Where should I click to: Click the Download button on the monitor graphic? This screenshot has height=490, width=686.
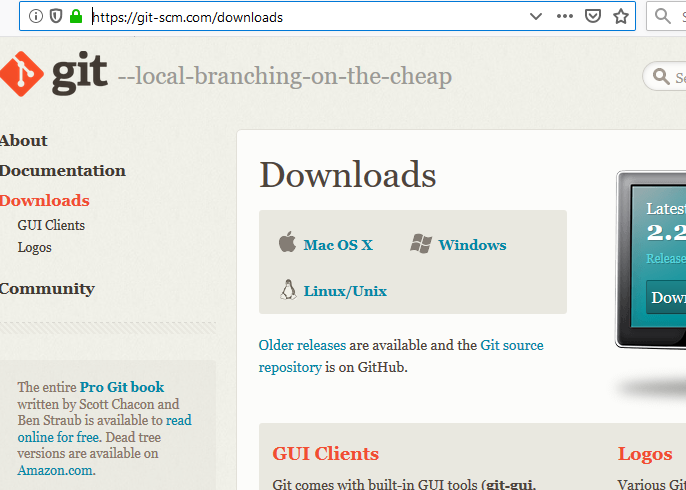coord(666,297)
